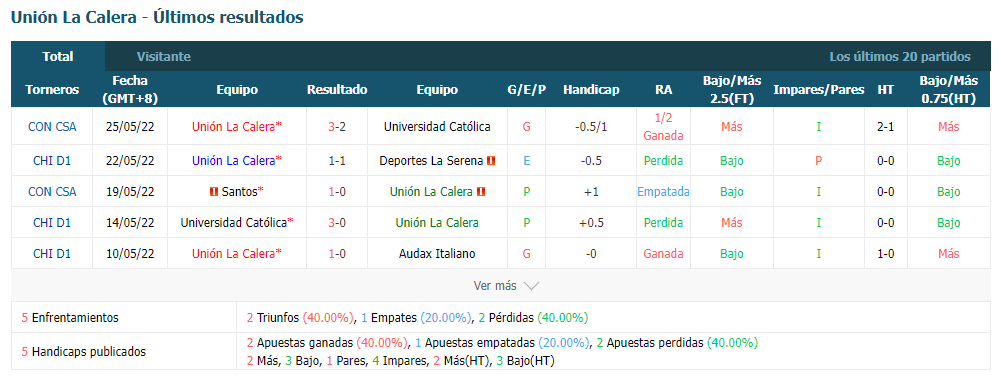Click the Bajo/Más 2.5(FT) column header

732,90
